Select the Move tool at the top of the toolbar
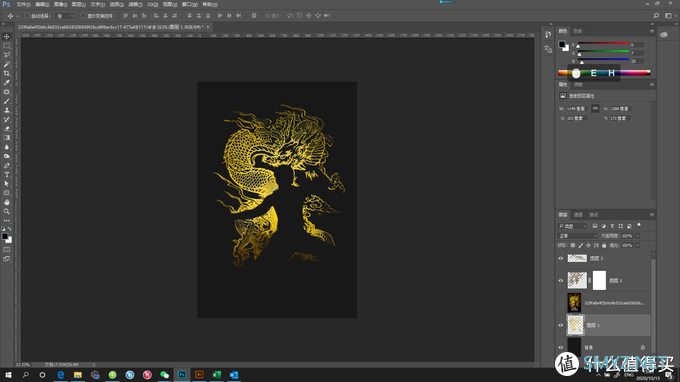This screenshot has width=680, height=382. 7,36
